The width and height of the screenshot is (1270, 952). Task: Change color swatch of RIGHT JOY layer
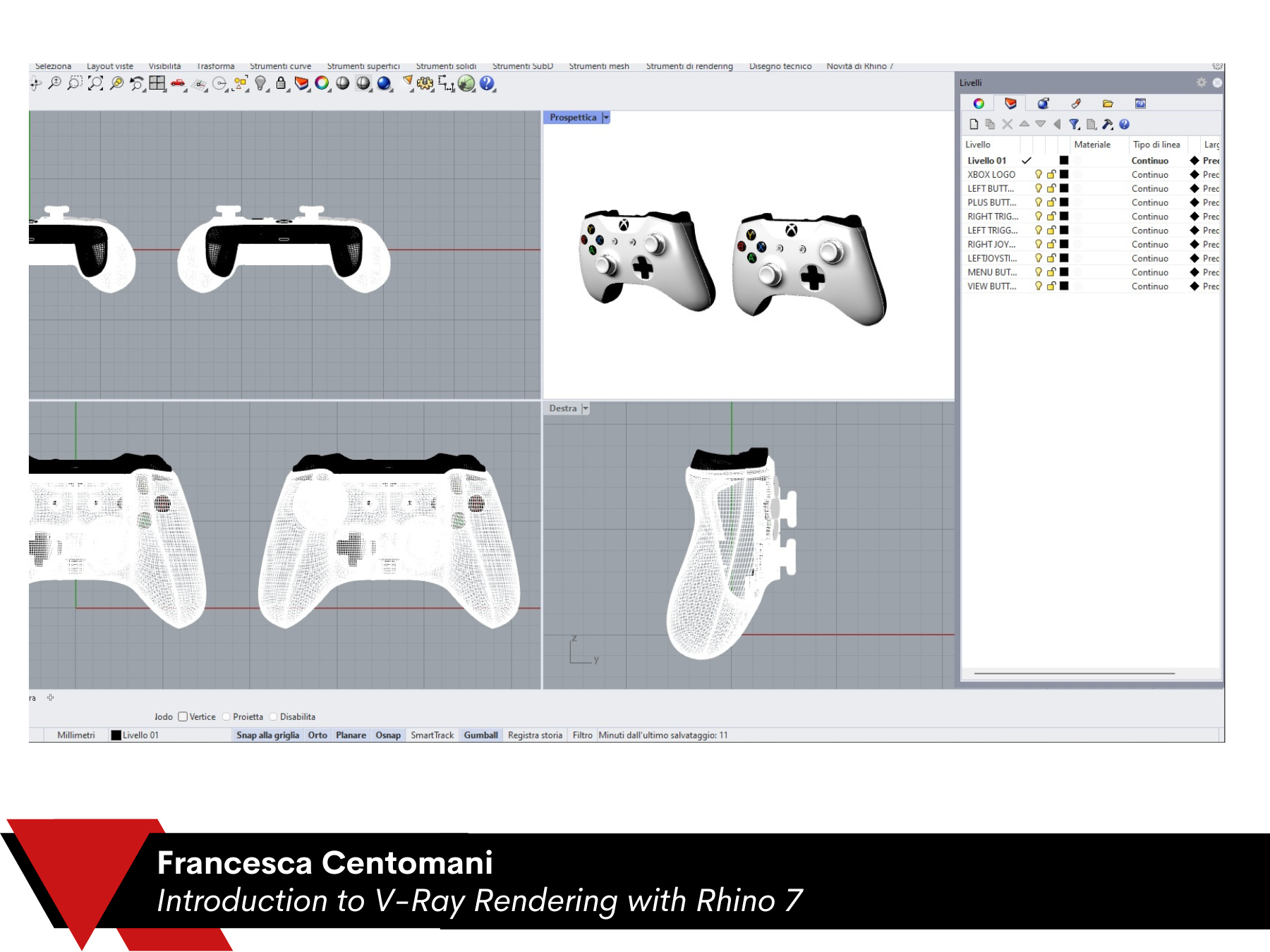pyautogui.click(x=1064, y=244)
